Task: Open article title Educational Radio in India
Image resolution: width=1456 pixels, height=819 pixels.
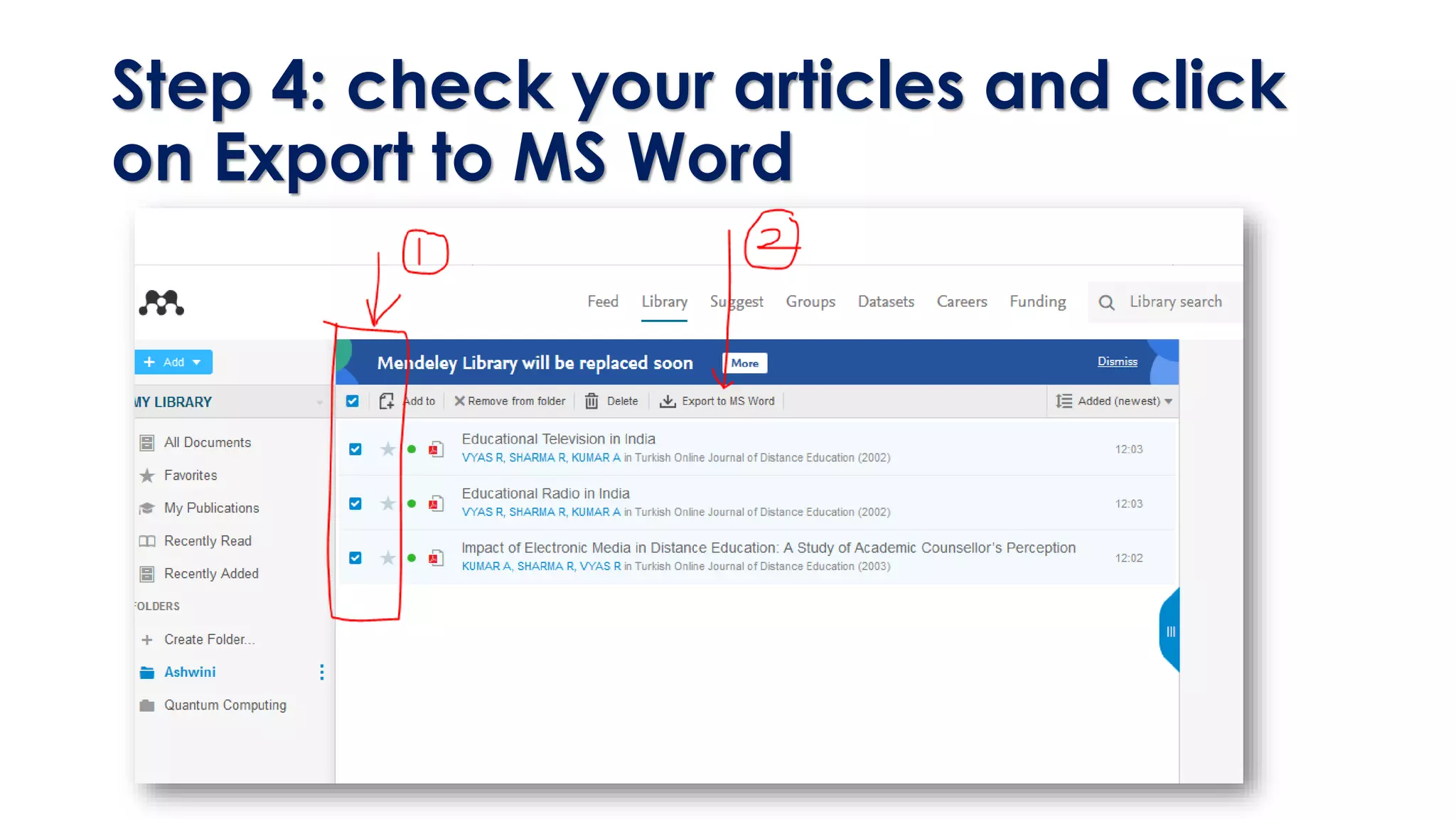Action: tap(545, 493)
